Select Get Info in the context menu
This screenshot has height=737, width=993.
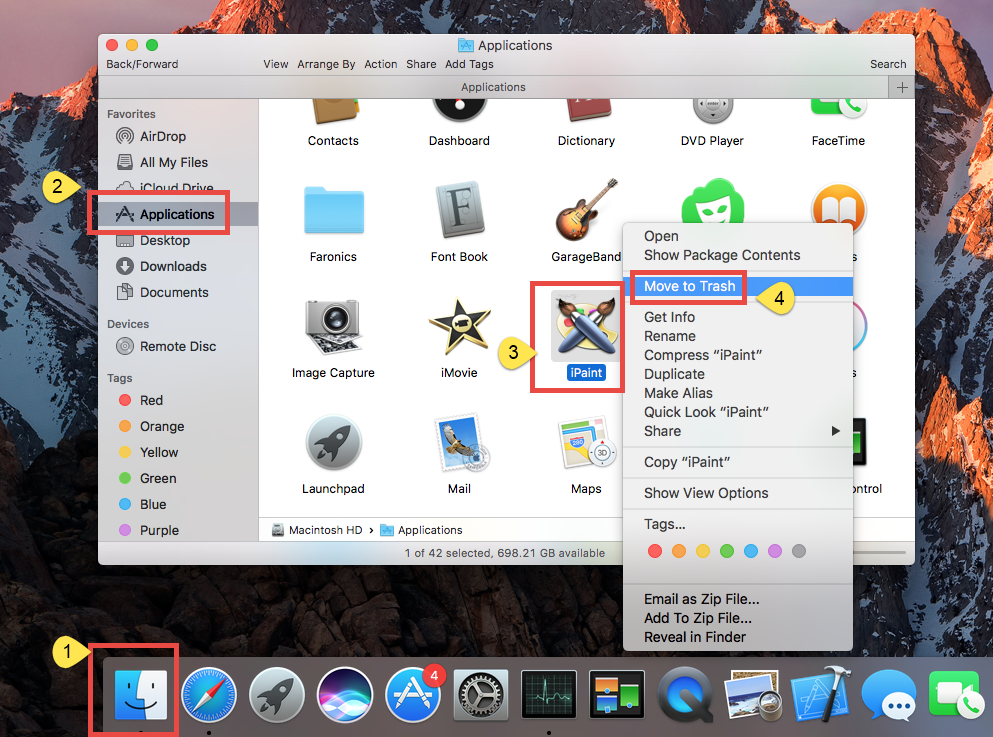[x=668, y=316]
